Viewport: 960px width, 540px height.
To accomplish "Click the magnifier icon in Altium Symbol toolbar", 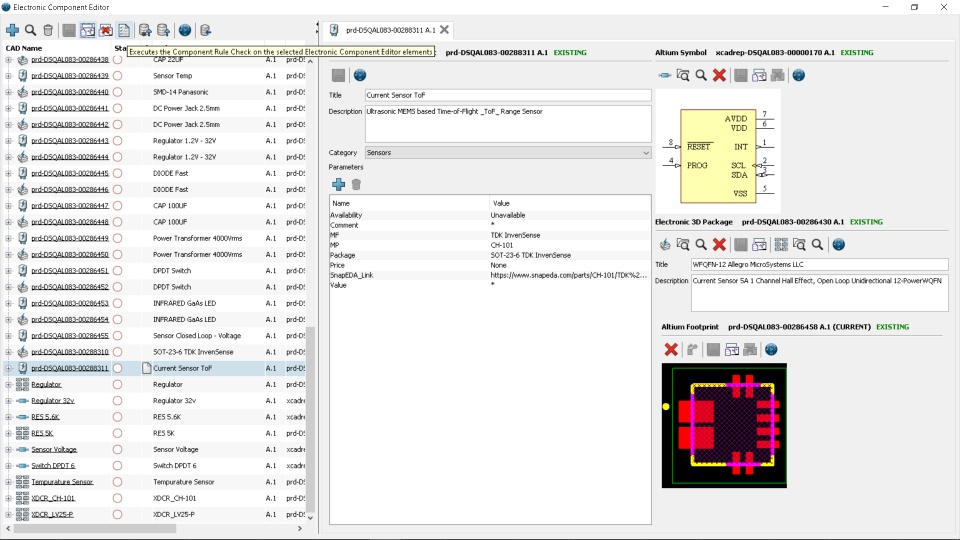I will tap(701, 75).
